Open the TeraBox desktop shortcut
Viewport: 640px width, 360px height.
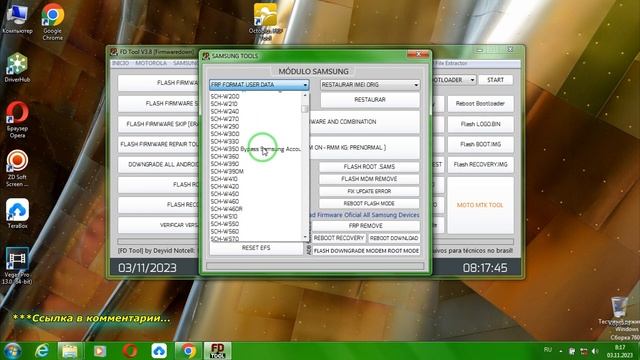pos(17,213)
